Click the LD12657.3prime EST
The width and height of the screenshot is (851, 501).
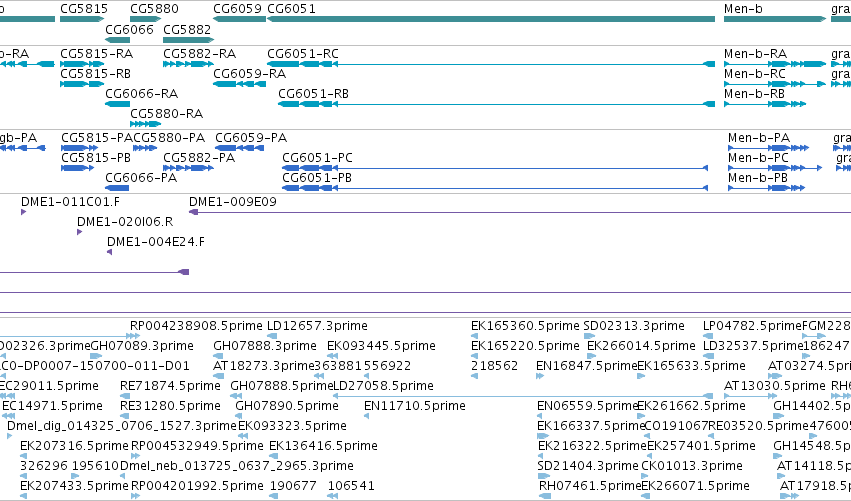272,337
